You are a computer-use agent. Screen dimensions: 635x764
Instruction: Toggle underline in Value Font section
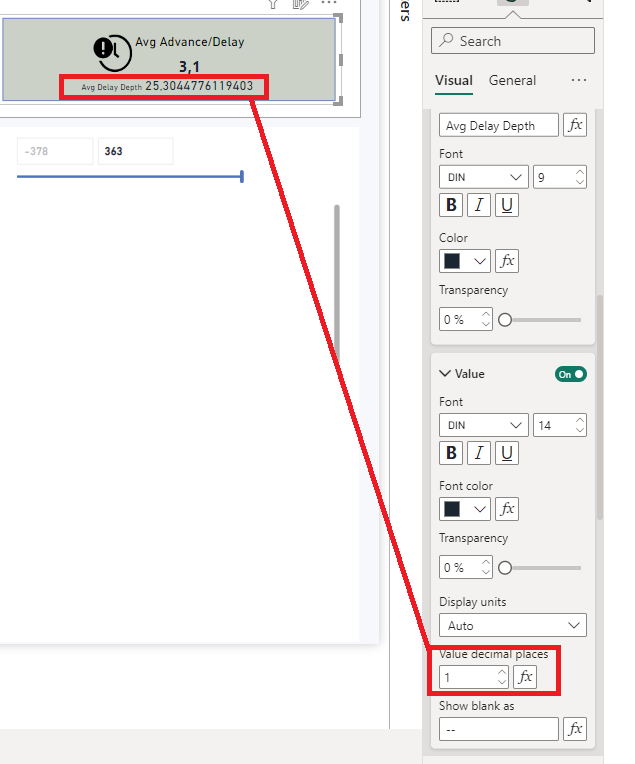click(507, 453)
